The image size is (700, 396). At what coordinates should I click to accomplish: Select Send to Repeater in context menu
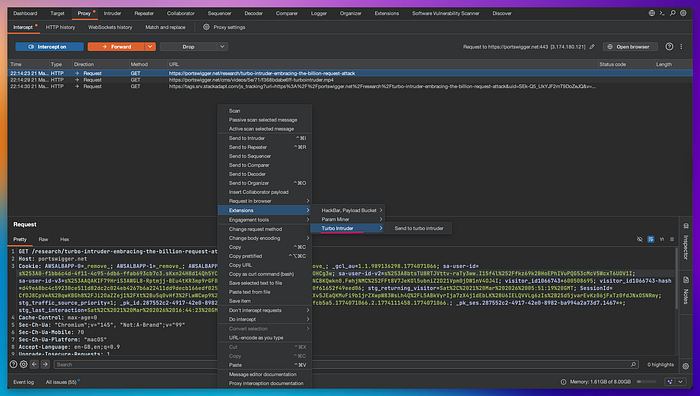[265, 147]
